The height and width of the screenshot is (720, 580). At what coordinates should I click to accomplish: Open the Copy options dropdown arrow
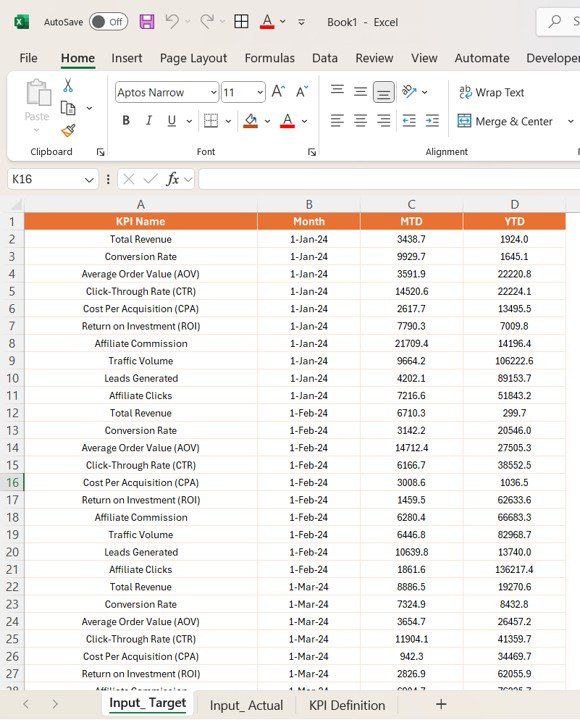(x=90, y=108)
